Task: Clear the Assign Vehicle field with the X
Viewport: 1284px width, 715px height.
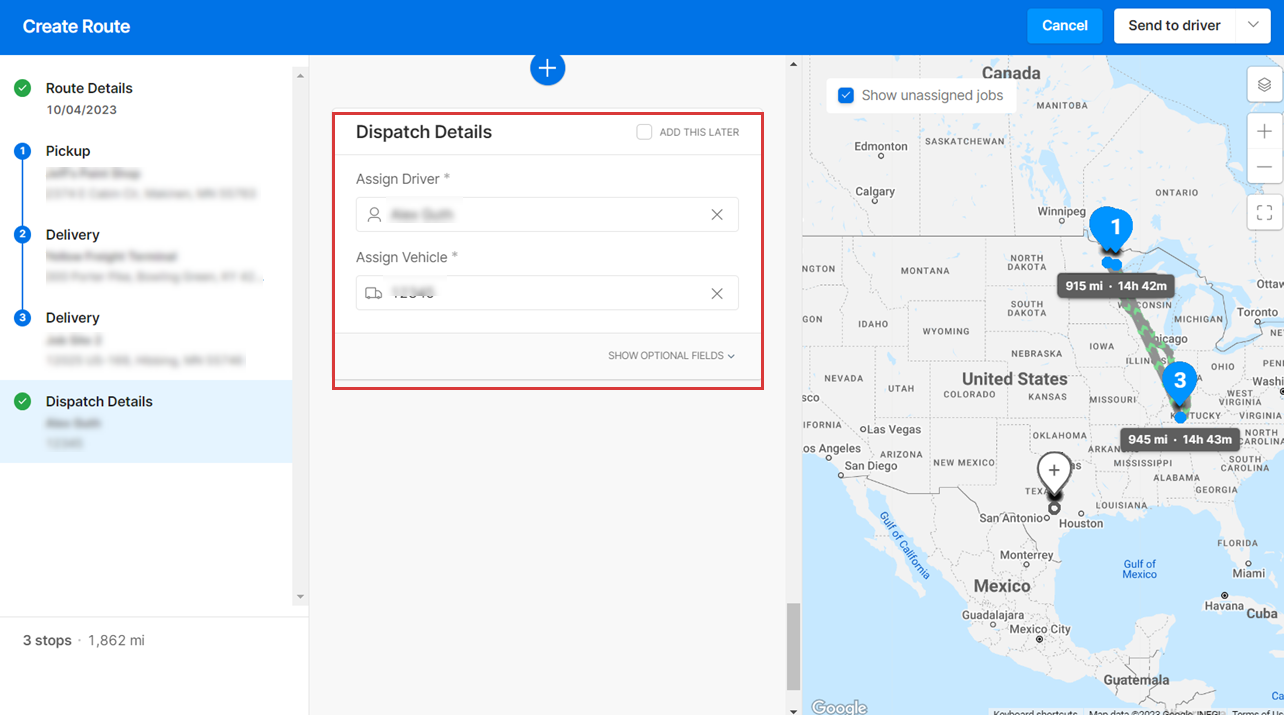Action: 717,292
